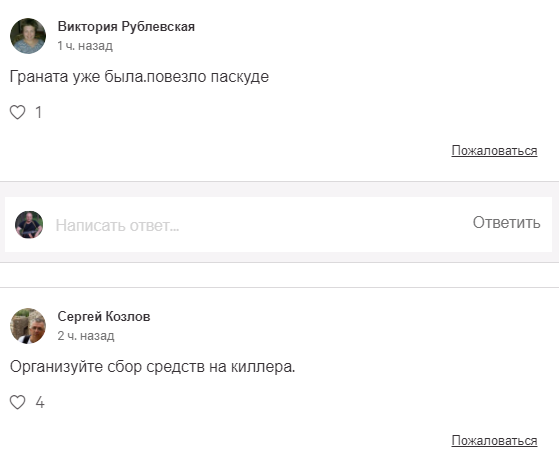Click the '2 ч. назад' timestamp

click(x=86, y=336)
